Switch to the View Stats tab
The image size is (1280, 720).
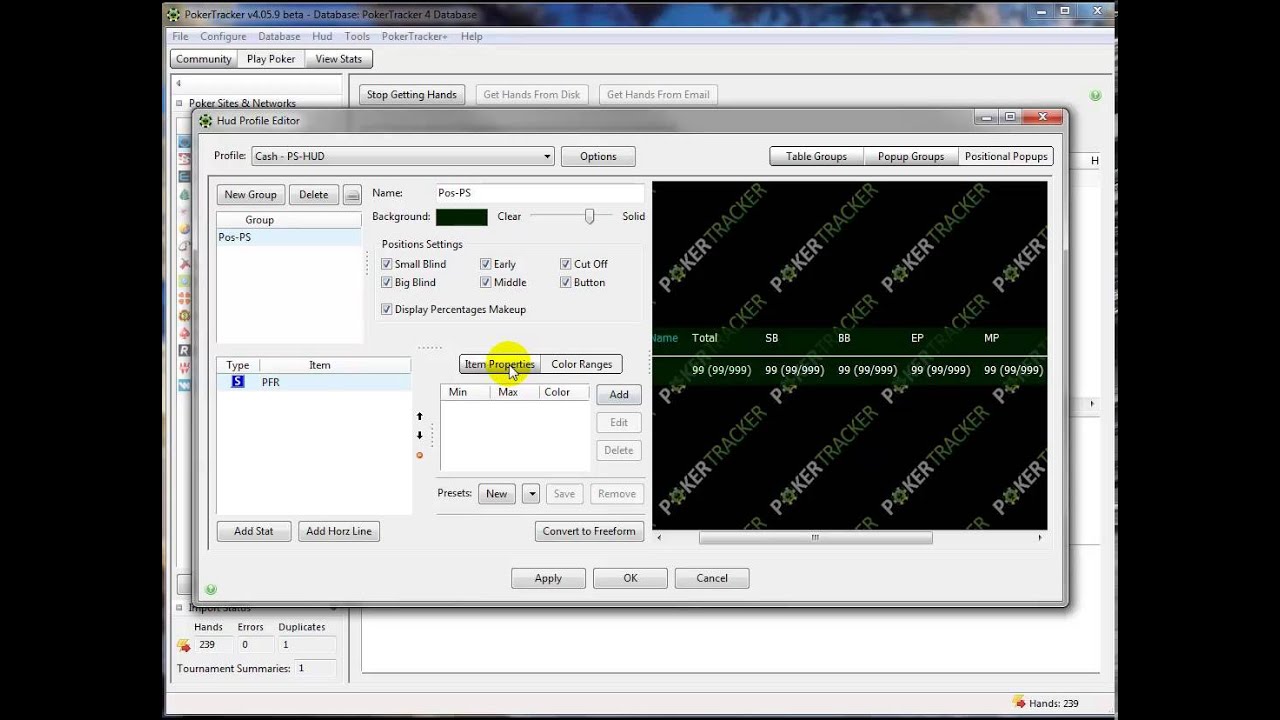[x=339, y=59]
